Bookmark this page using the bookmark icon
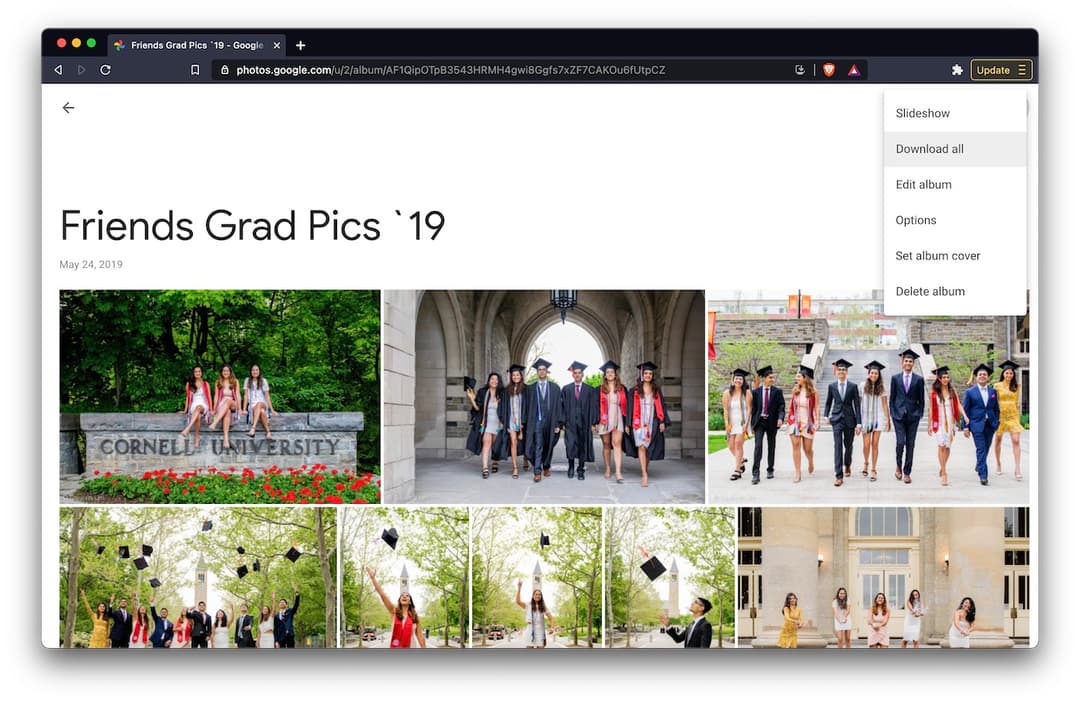The height and width of the screenshot is (703, 1080). click(194, 70)
